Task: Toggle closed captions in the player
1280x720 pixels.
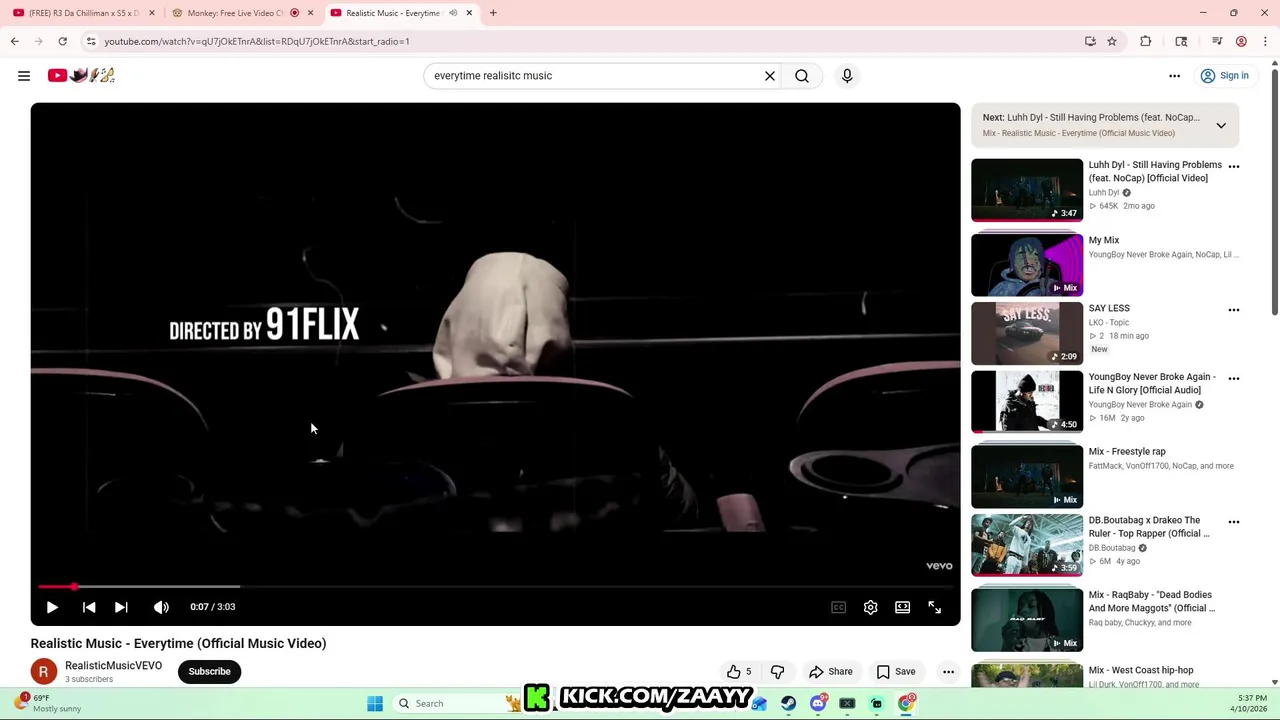Action: [838, 607]
